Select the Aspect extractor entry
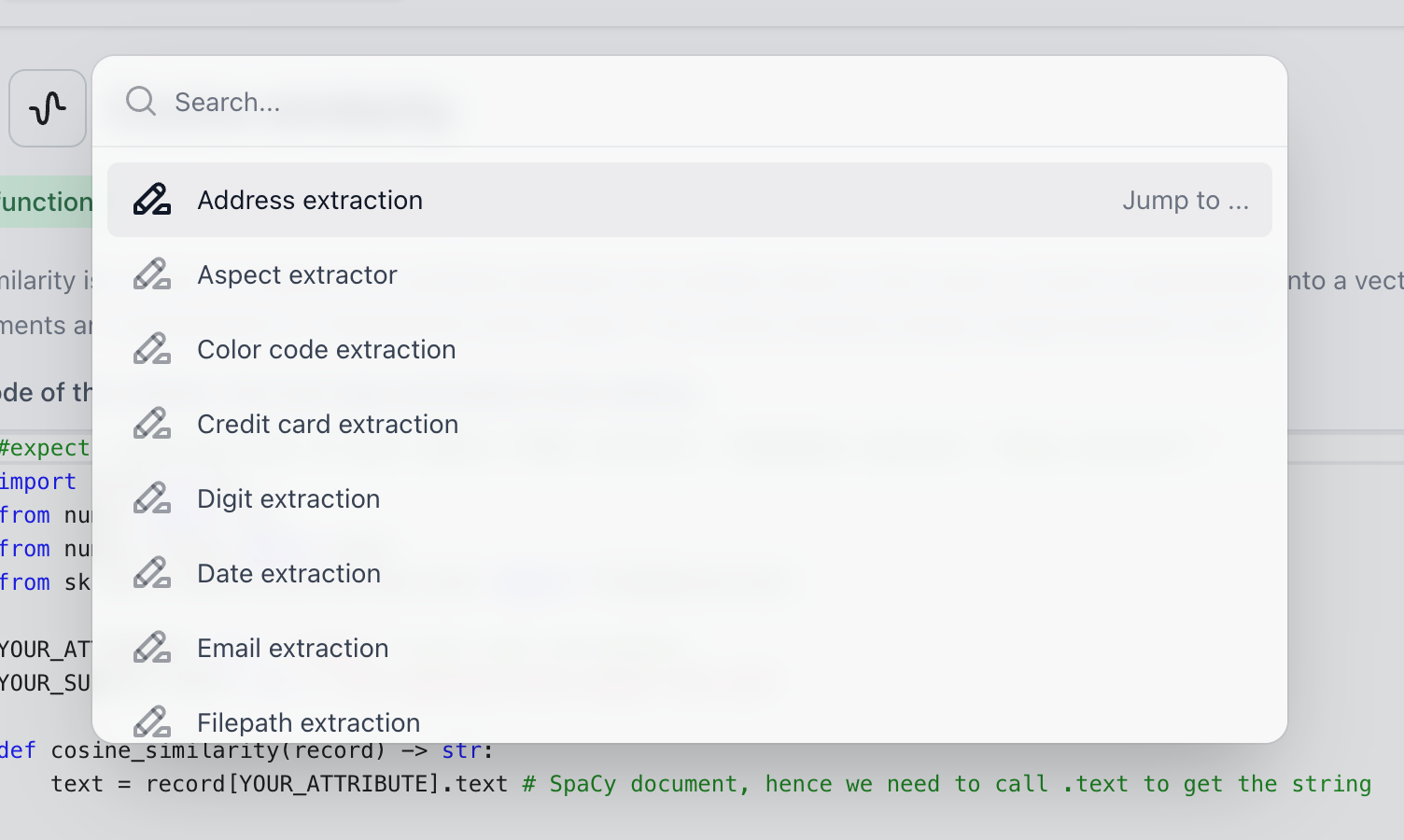 297,274
